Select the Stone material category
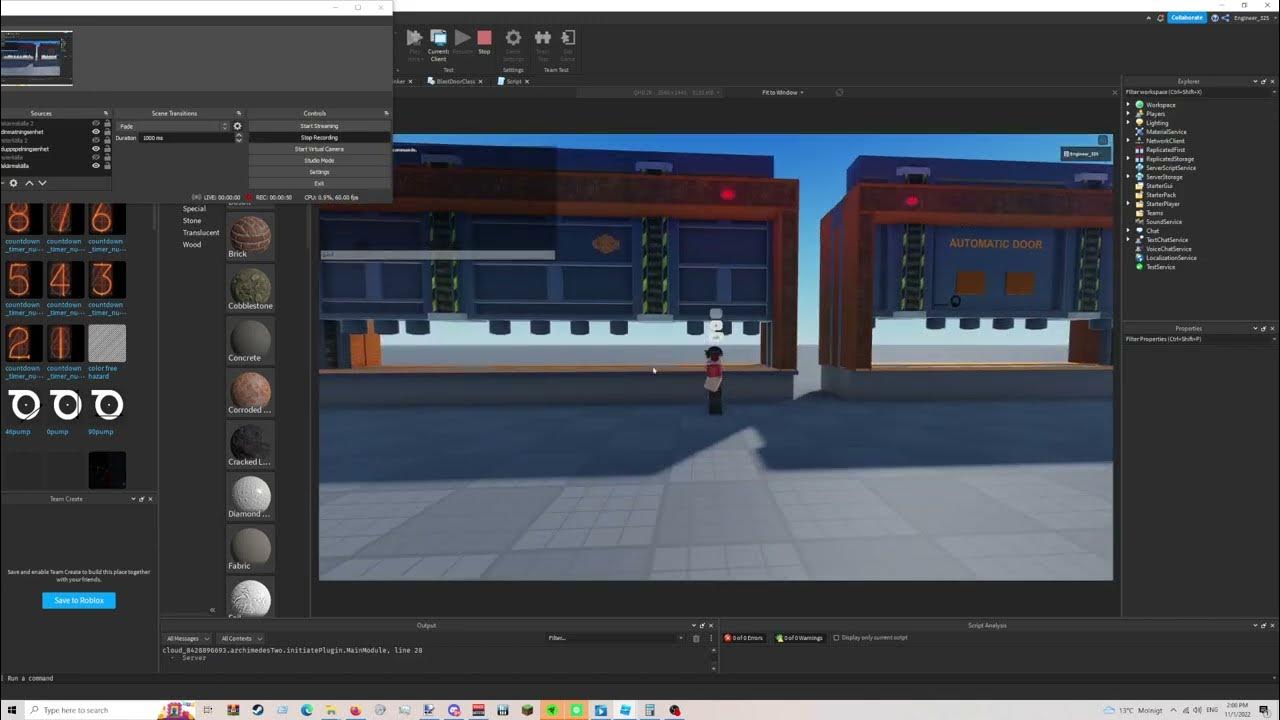Image resolution: width=1280 pixels, height=720 pixels. (192, 221)
